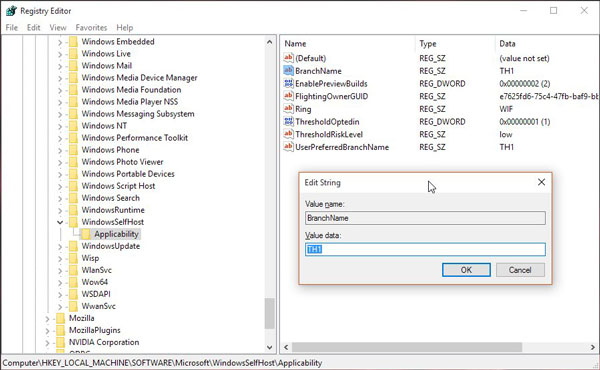600x370 pixels.
Task: Click the UserPreferredBranchName string icon
Action: 288,147
